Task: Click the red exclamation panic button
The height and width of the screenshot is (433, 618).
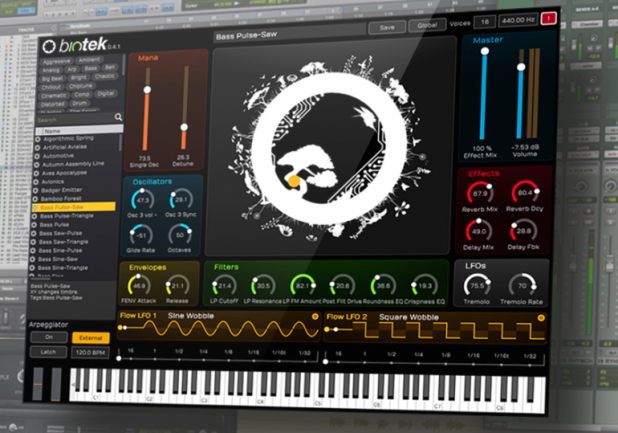Action: (x=548, y=18)
